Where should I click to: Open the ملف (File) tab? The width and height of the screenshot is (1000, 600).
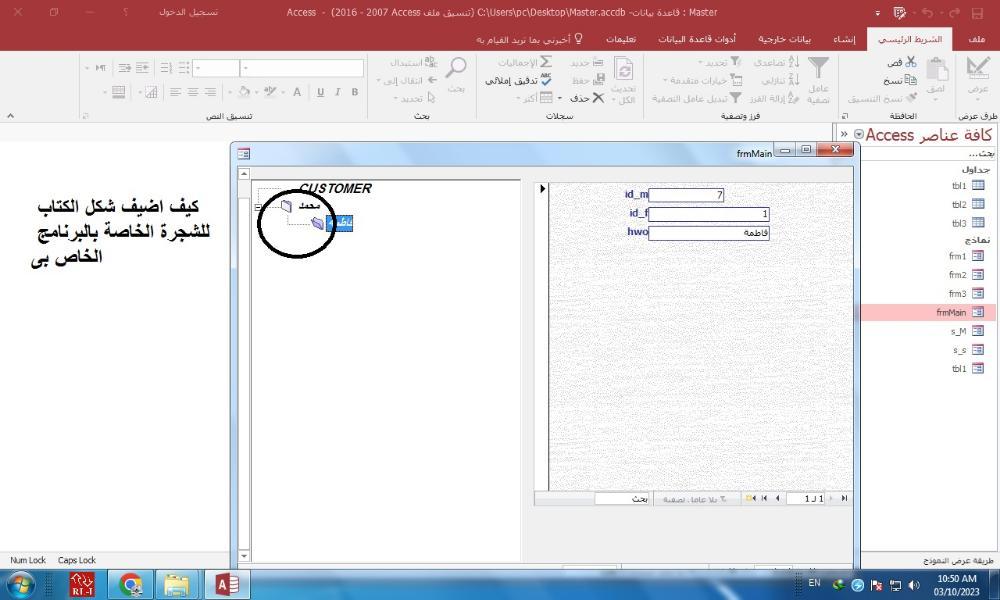pos(976,39)
